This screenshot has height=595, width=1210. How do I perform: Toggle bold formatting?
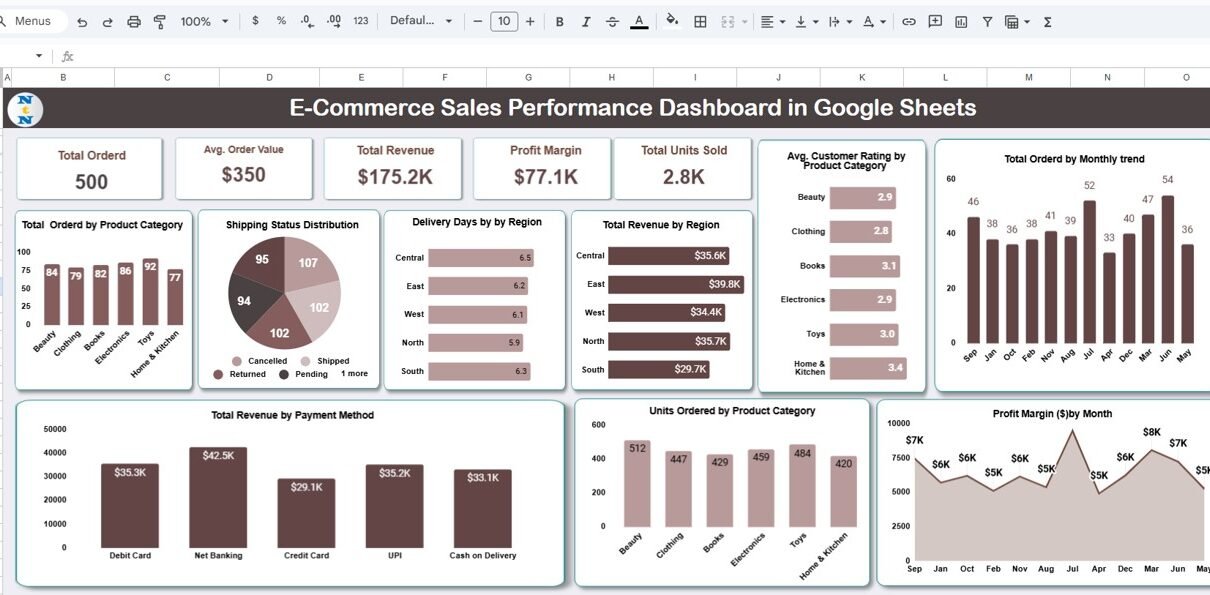[559, 21]
